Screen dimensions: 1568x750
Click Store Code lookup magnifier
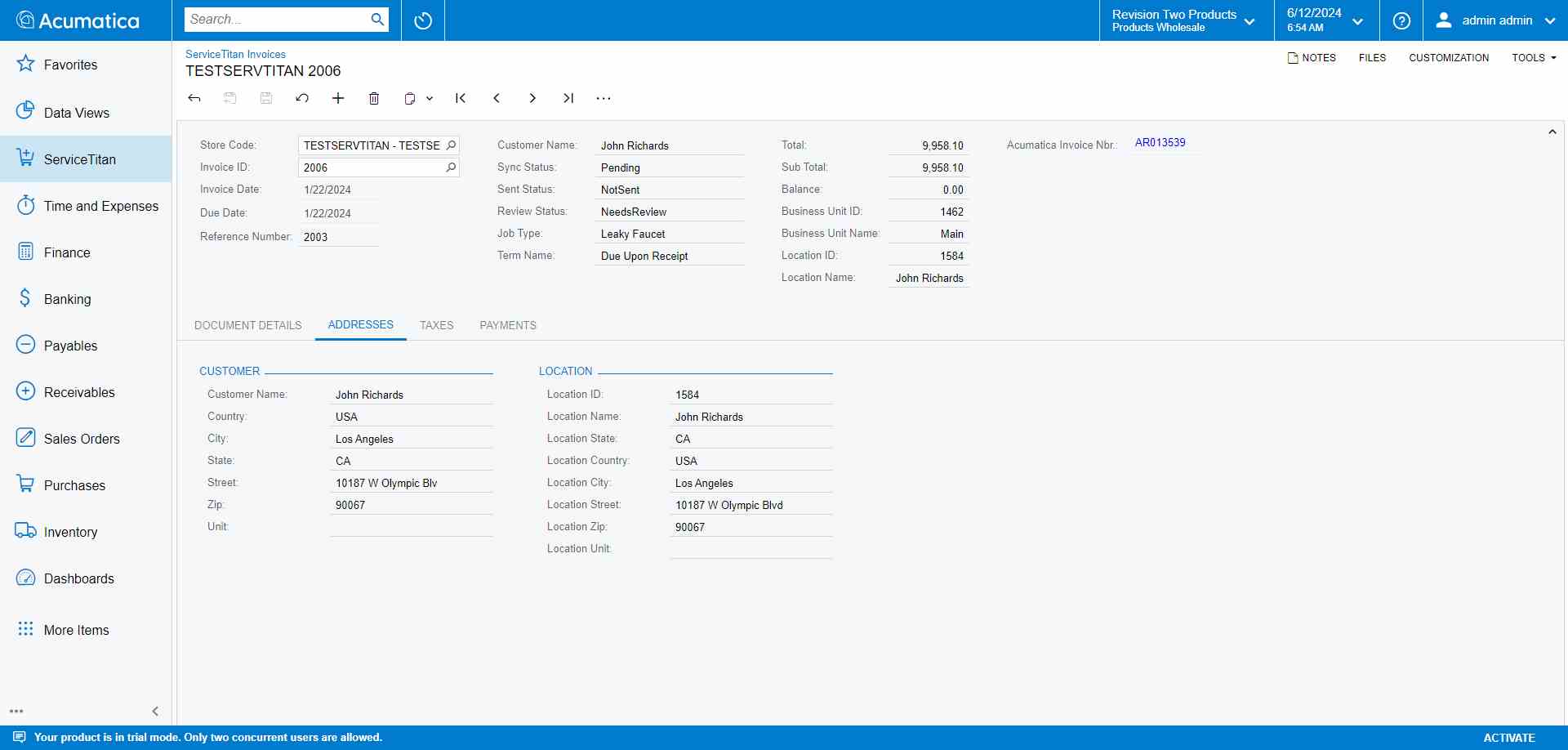tap(451, 145)
